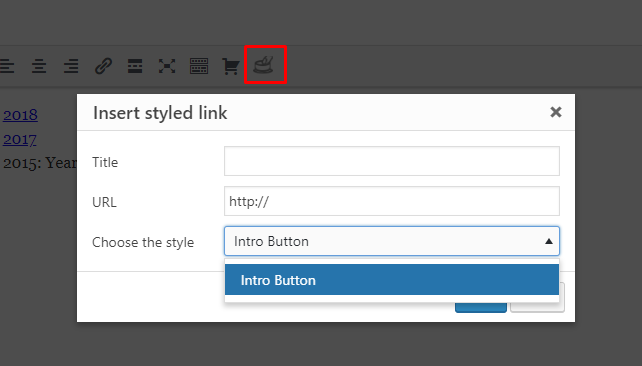Click the 'Insert styled link' heading

(x=160, y=113)
